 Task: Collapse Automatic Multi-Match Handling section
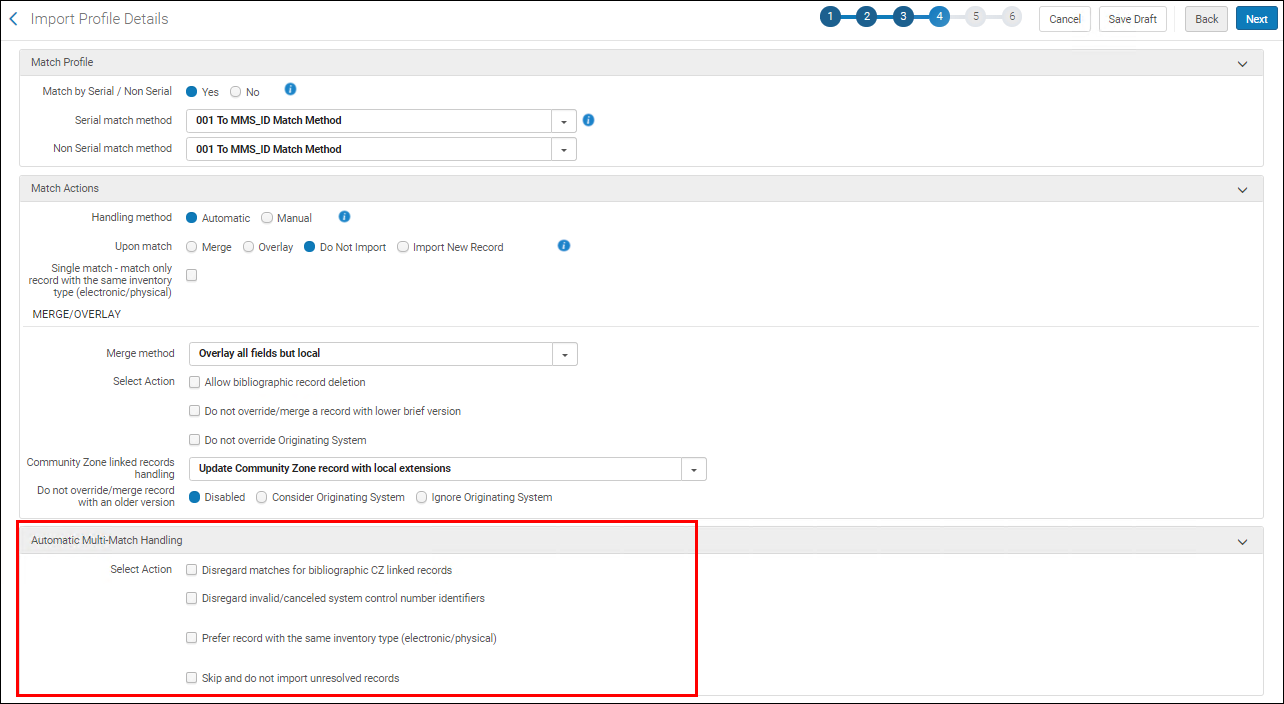pos(1243,541)
